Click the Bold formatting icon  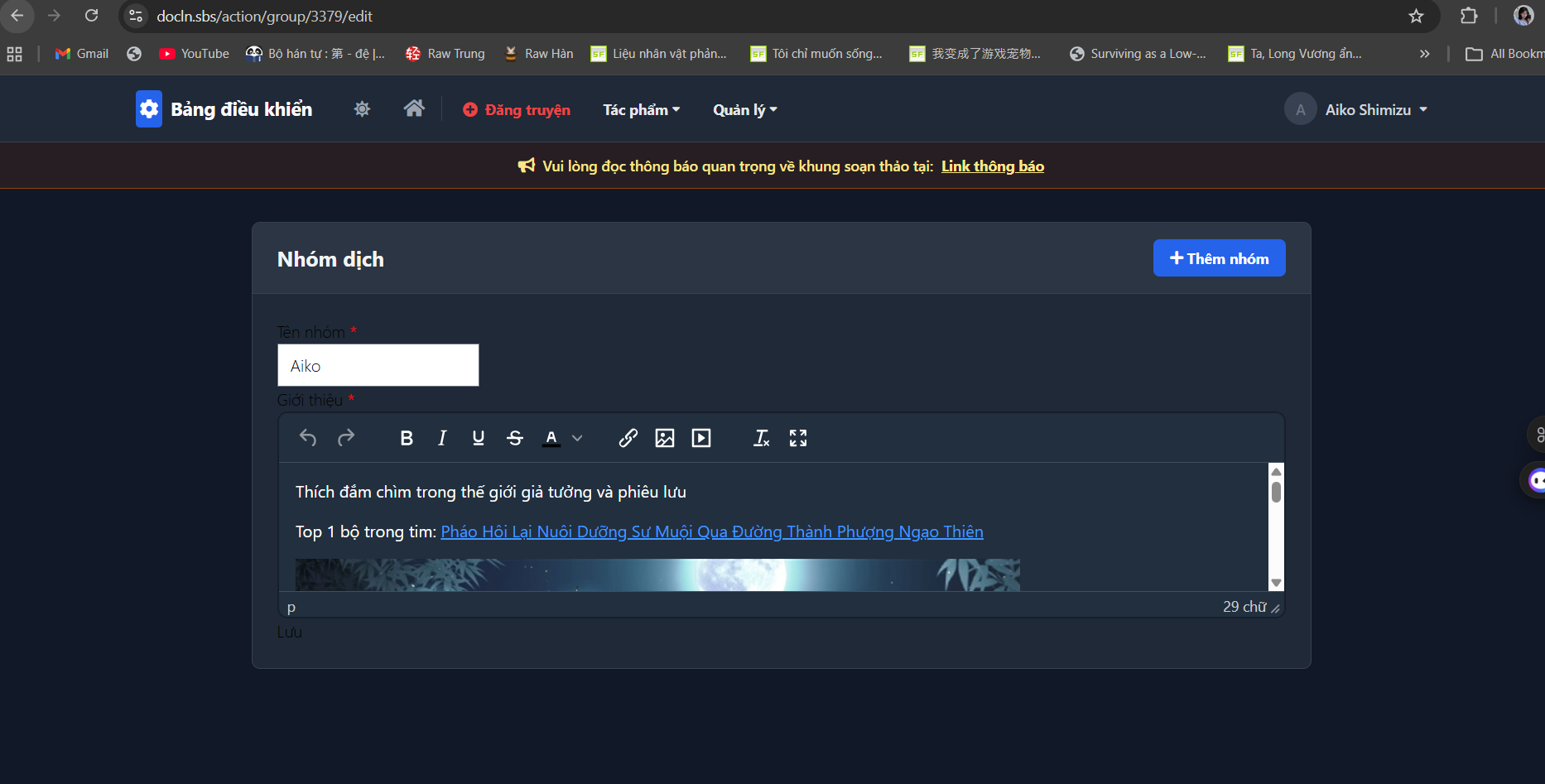point(406,438)
